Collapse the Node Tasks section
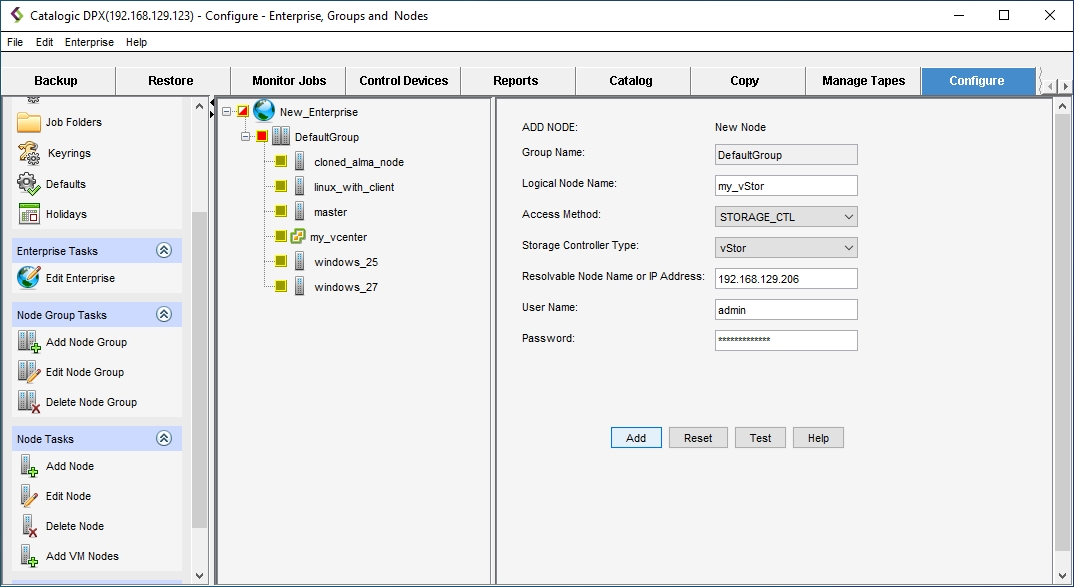The image size is (1074, 587). (x=164, y=439)
